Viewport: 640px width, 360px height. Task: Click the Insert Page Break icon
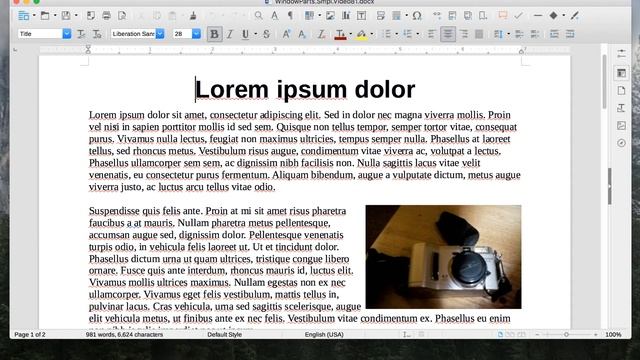coord(380,16)
